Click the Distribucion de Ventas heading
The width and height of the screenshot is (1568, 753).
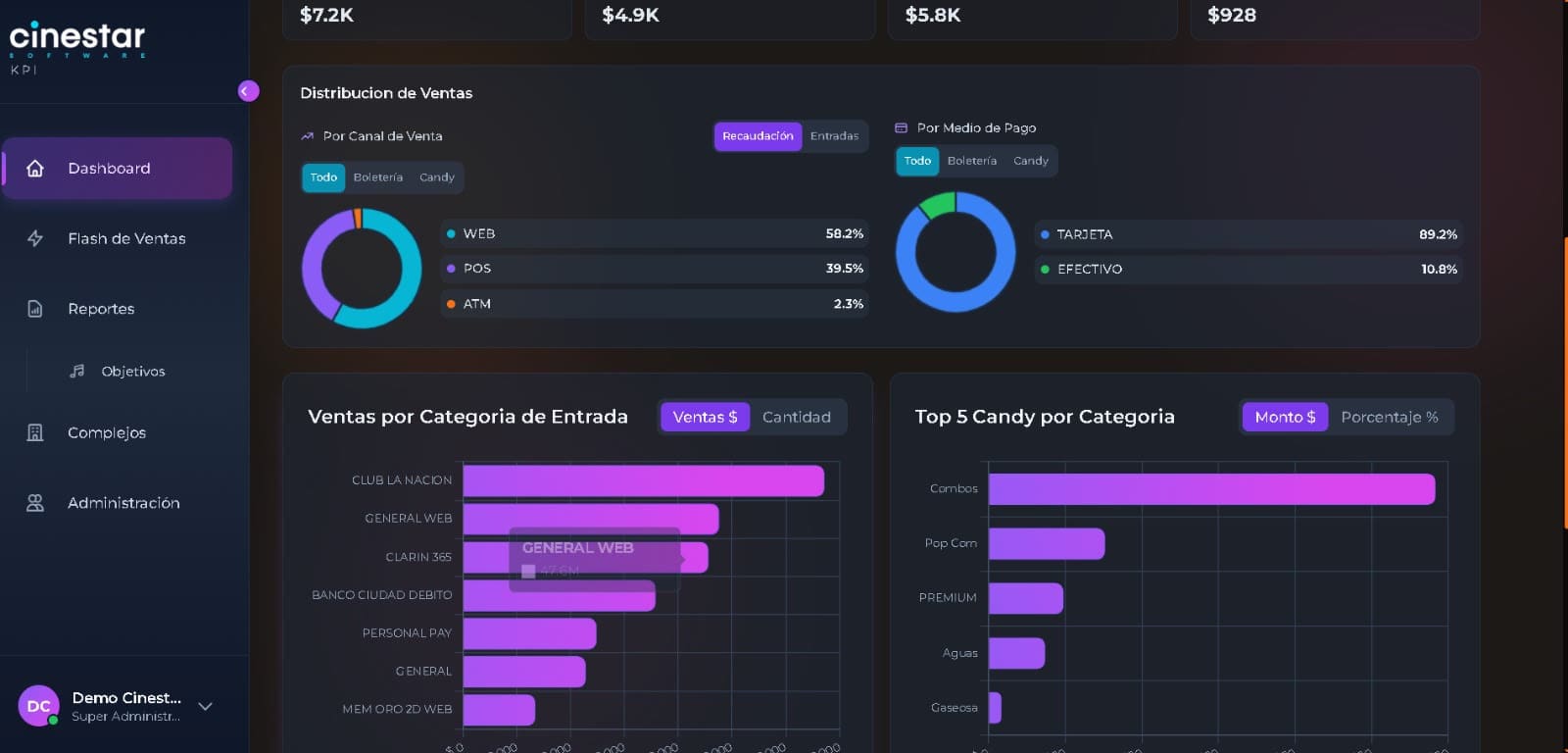[x=386, y=93]
